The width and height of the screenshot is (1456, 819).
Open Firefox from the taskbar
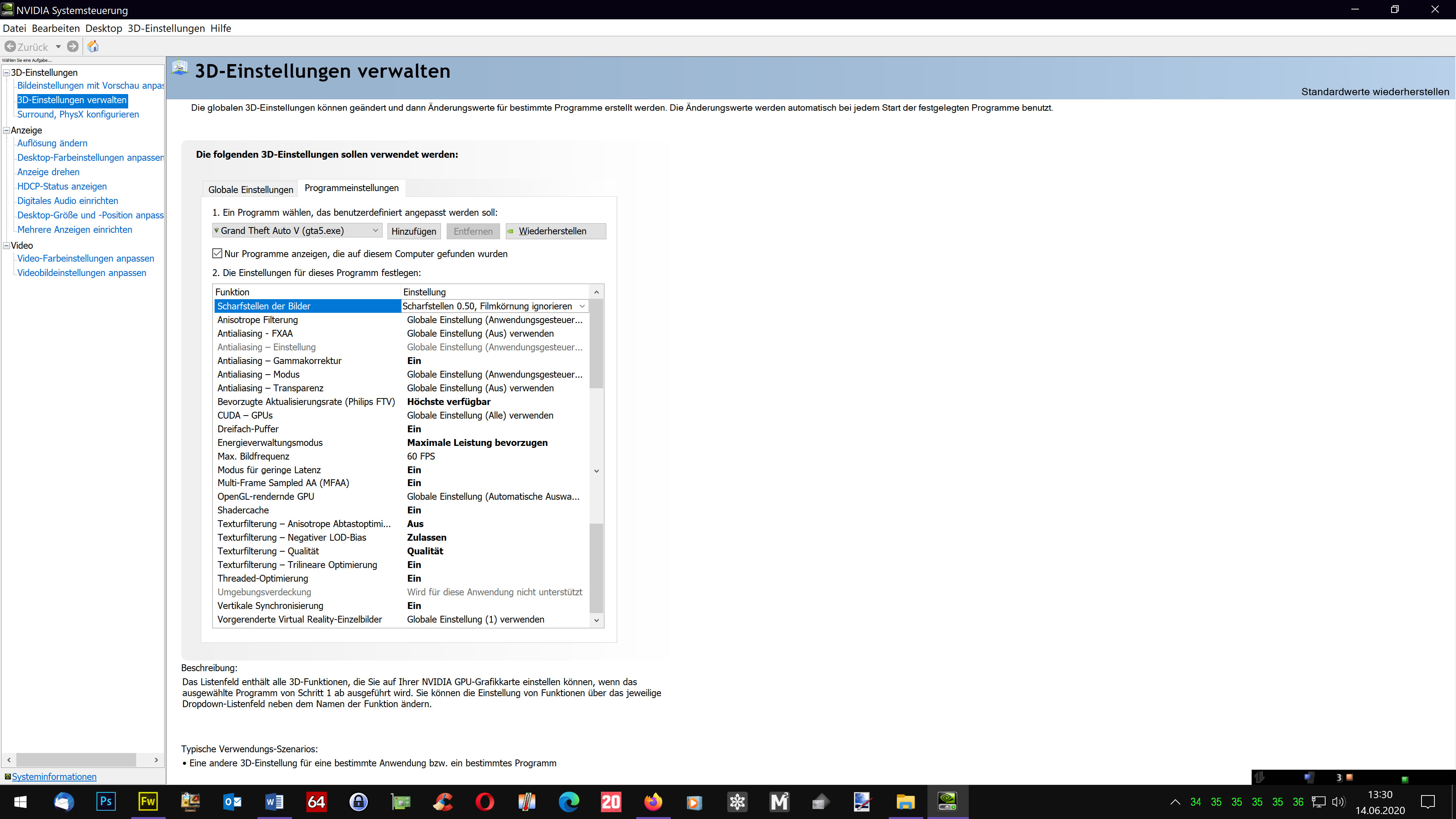point(653,802)
